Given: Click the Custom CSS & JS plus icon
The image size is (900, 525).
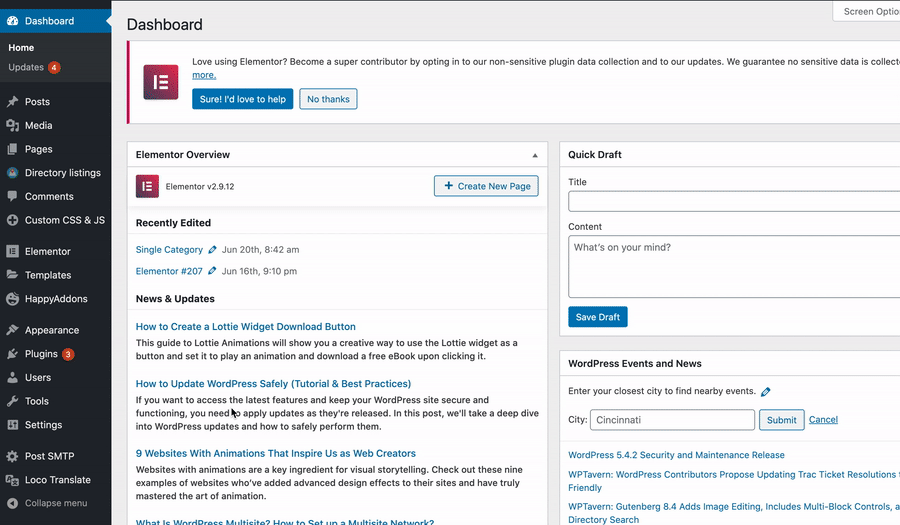Looking at the screenshot, I should click(x=13, y=220).
